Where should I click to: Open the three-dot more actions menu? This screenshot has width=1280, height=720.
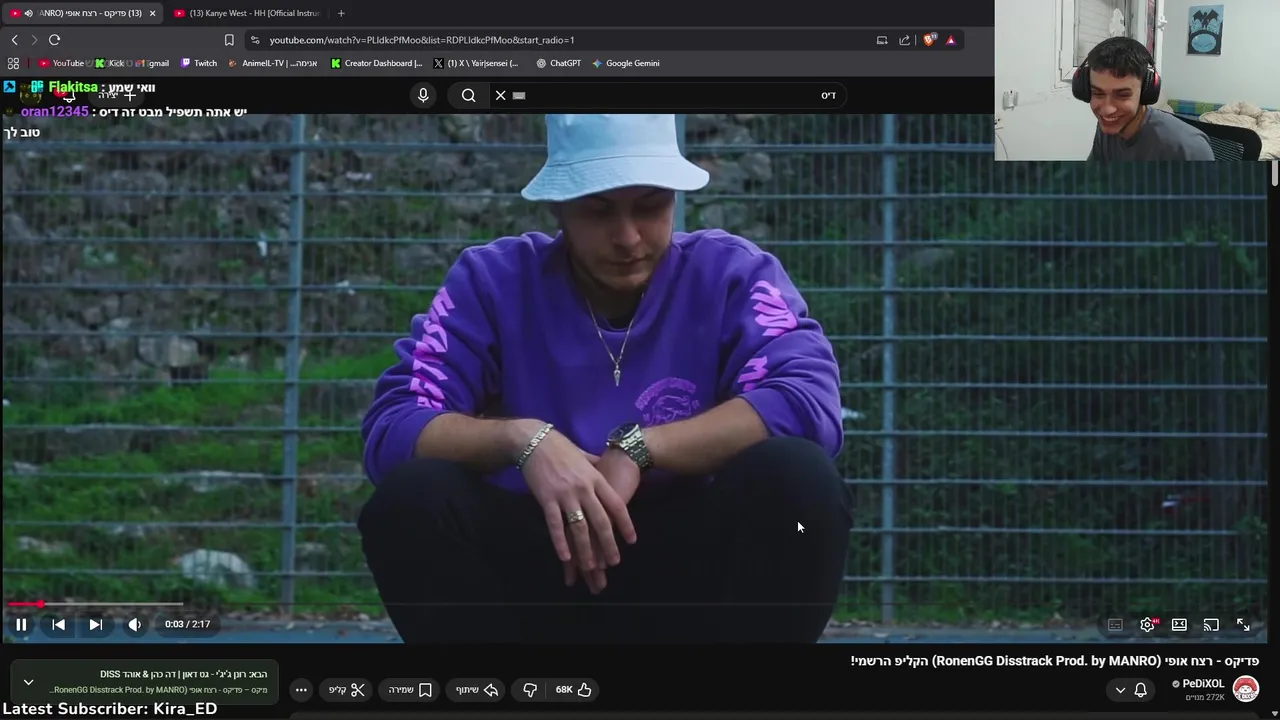(301, 689)
